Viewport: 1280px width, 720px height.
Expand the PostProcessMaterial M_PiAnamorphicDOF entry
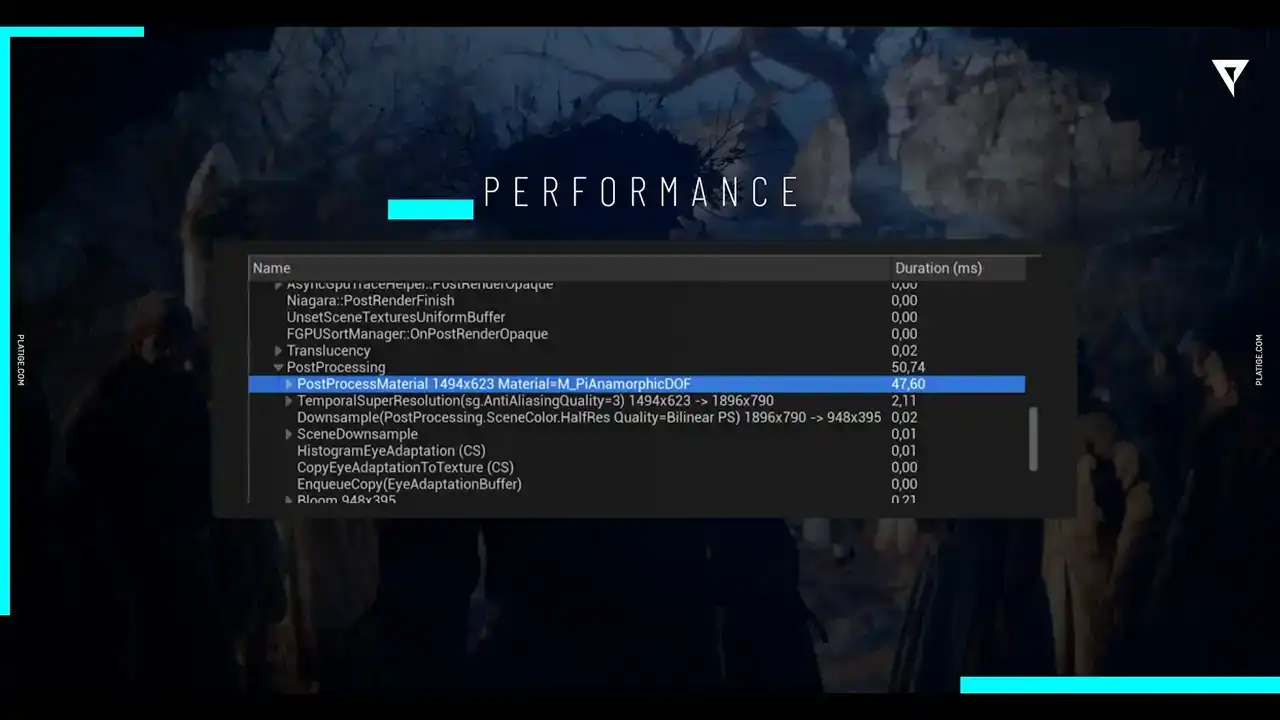click(x=289, y=385)
